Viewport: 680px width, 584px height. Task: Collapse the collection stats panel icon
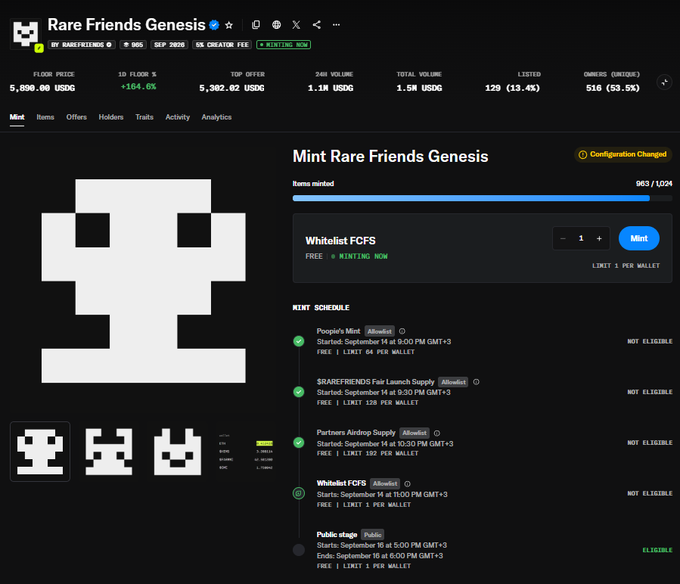click(664, 82)
